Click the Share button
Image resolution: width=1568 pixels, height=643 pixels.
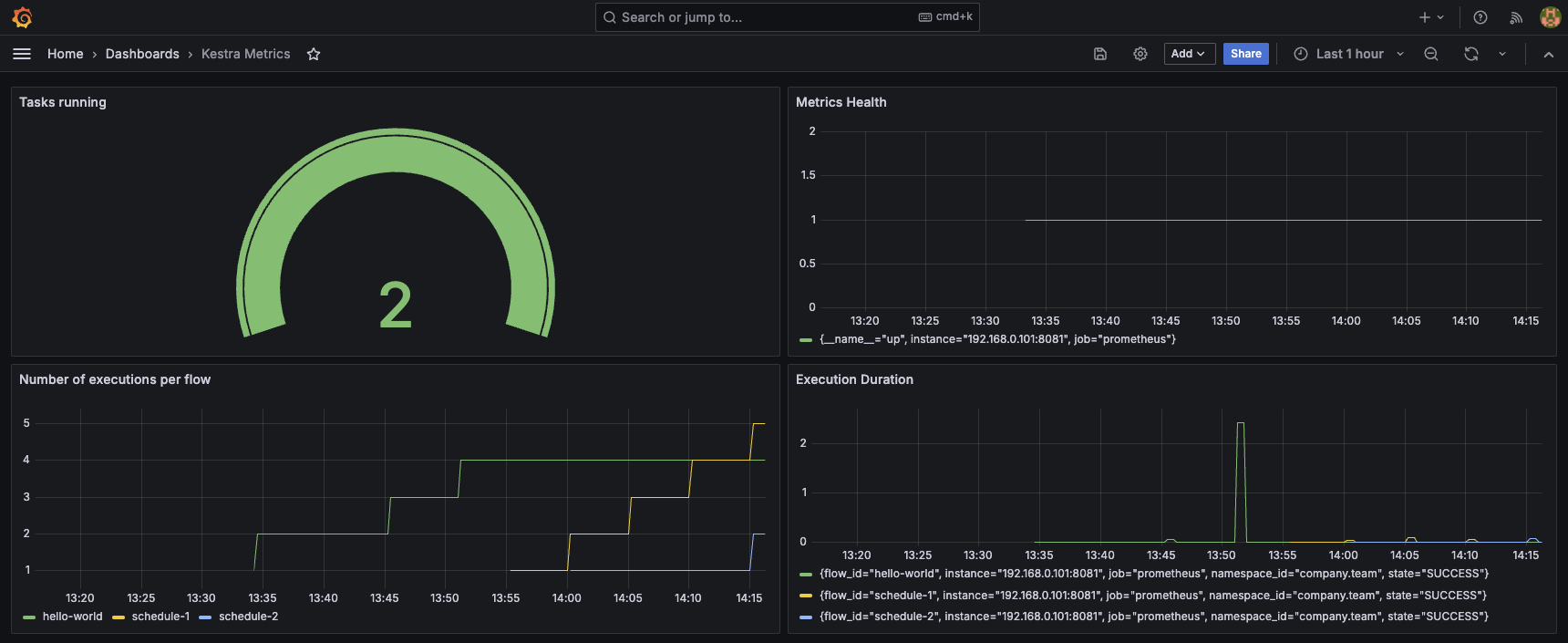point(1245,54)
